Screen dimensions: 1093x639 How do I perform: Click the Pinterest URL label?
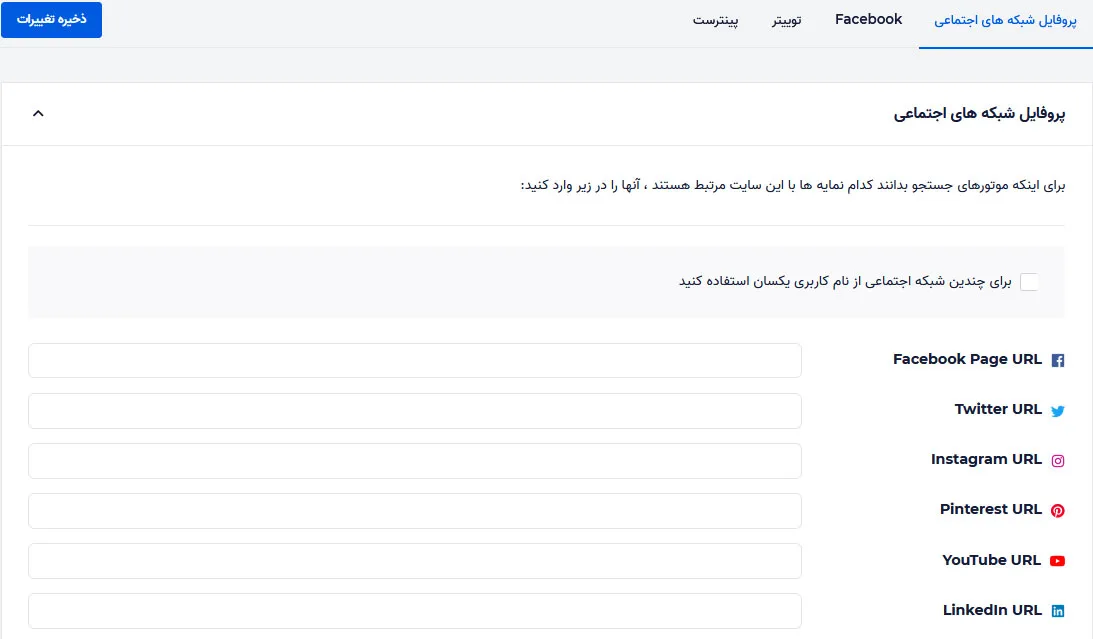pos(991,509)
